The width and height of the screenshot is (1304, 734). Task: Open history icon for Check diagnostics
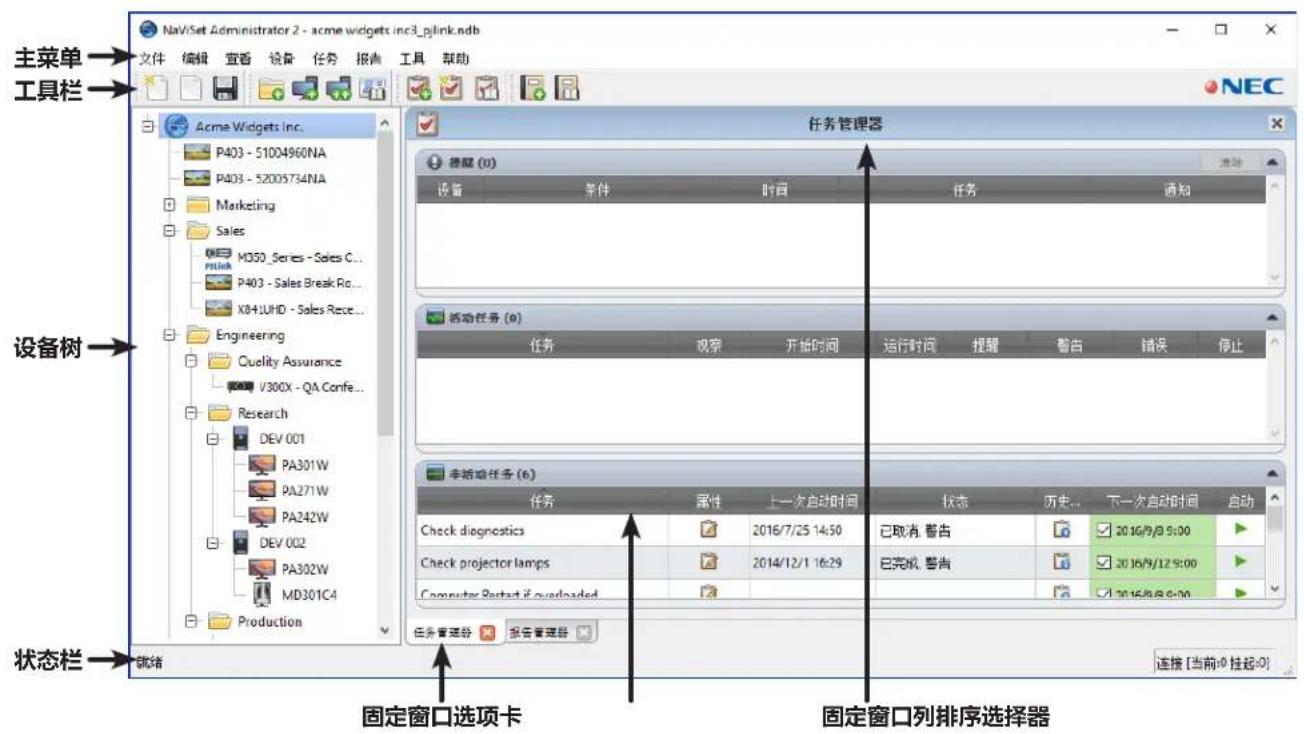(1062, 530)
